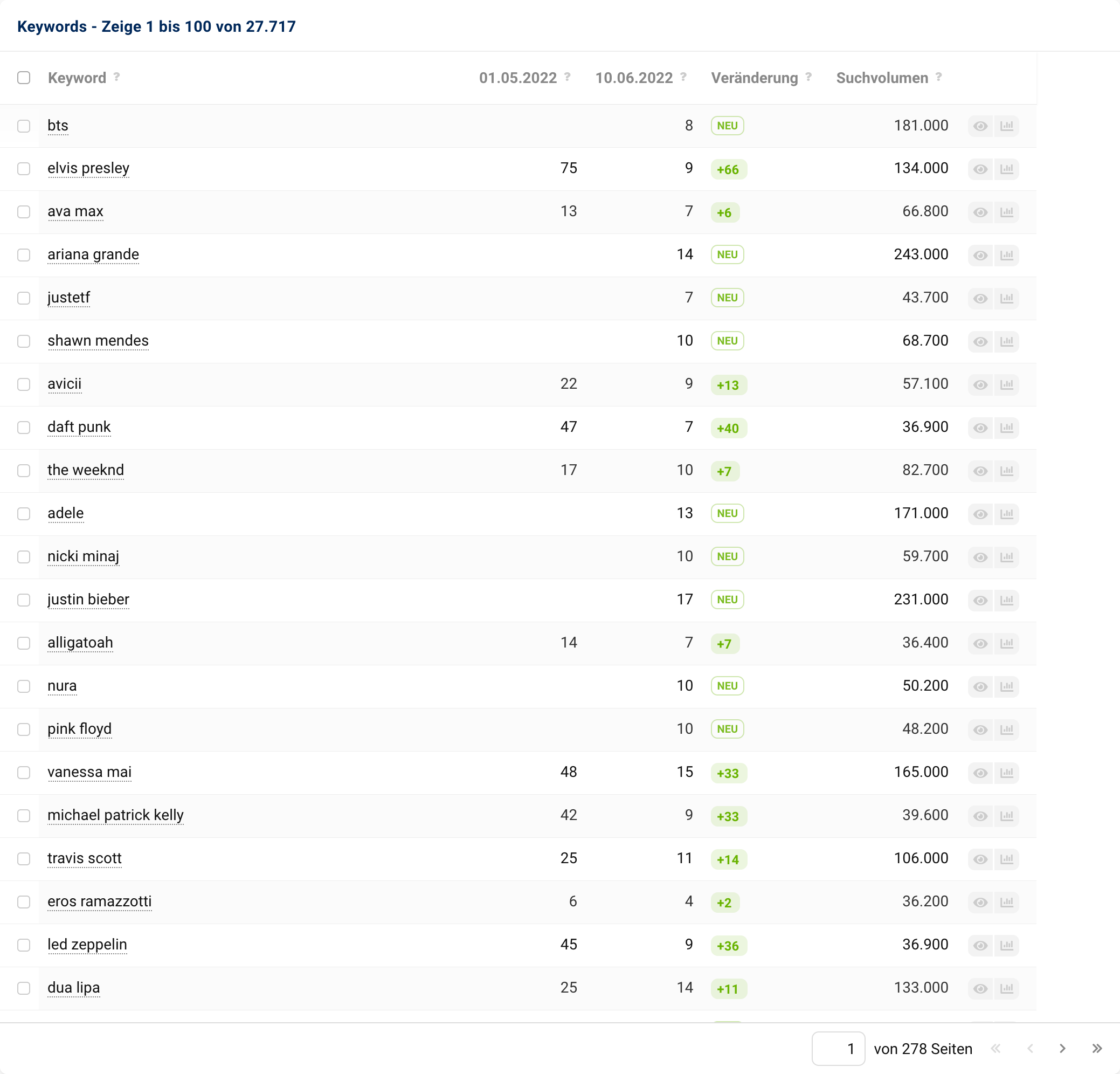The height and width of the screenshot is (1074, 1120).
Task: Click the eye icon for ariana grande
Action: tap(980, 256)
